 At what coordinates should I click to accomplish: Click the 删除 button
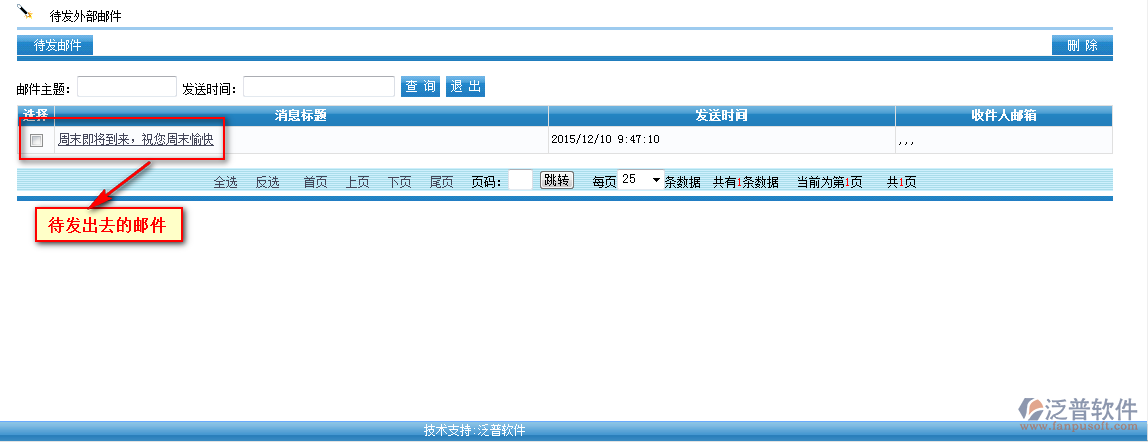tap(1082, 45)
